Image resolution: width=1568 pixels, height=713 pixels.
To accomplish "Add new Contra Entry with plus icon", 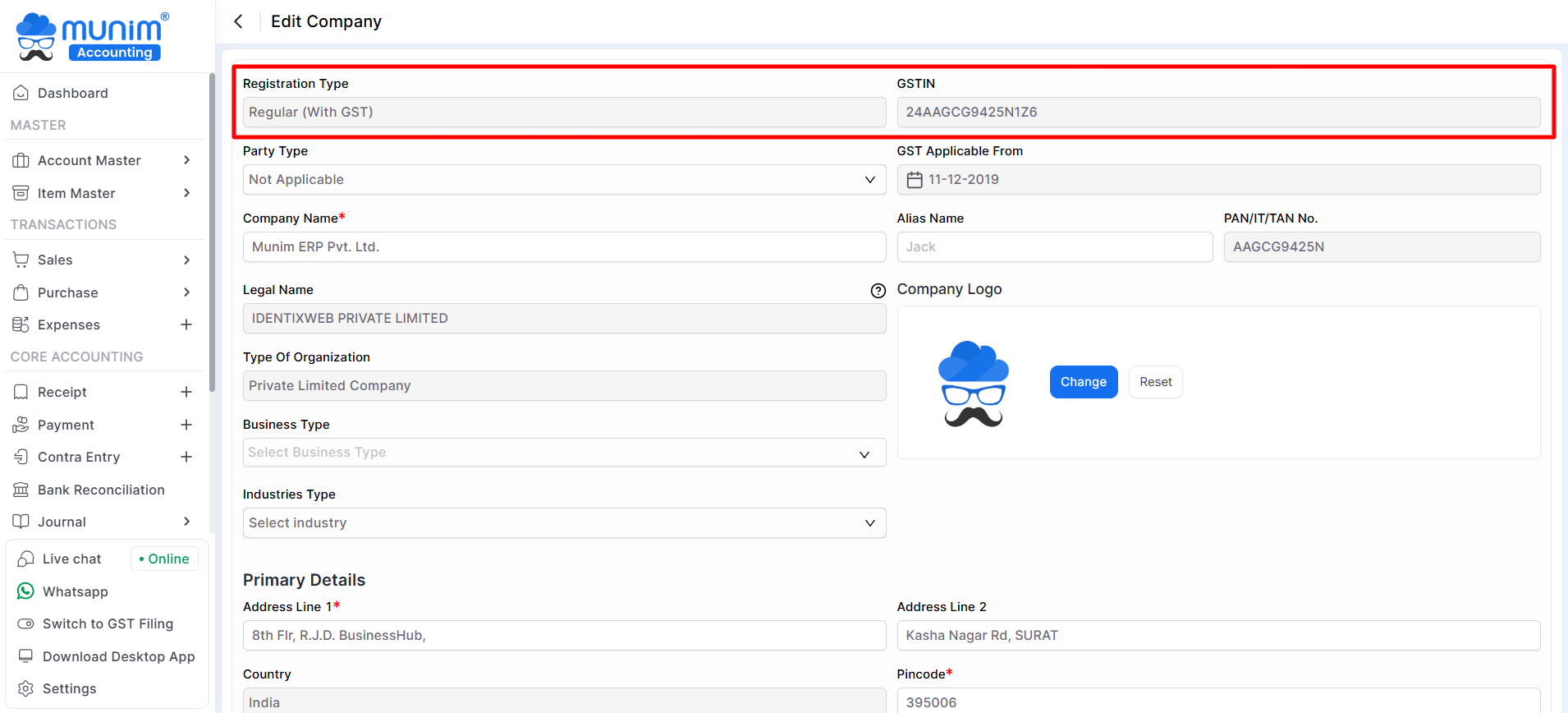I will [186, 457].
